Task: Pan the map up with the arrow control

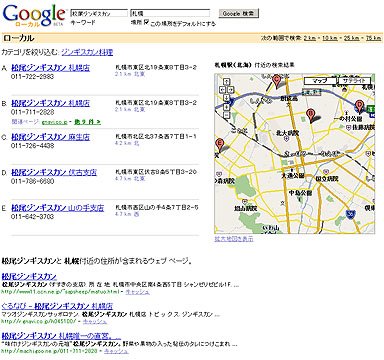Action: click(x=227, y=81)
